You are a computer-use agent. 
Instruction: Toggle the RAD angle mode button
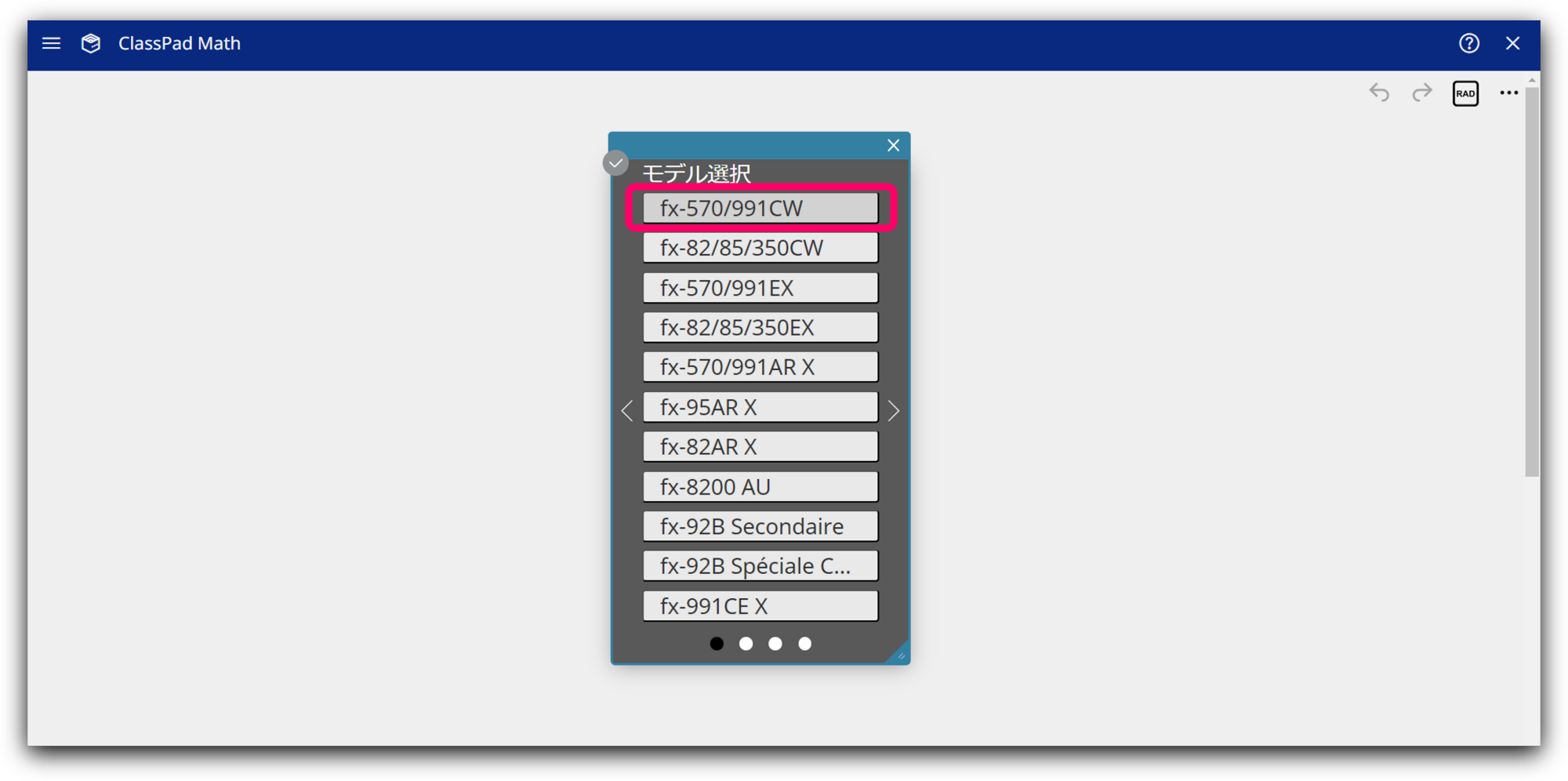[x=1465, y=93]
